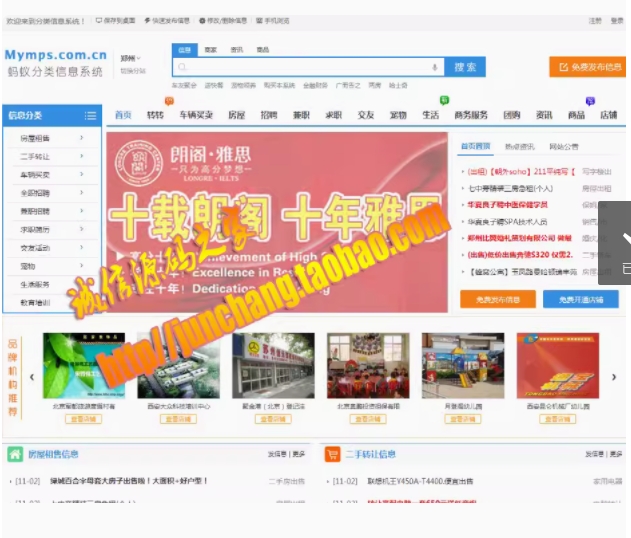Expand 车辆买卖 sidebar category arrow
The image size is (631, 538).
click(x=81, y=174)
